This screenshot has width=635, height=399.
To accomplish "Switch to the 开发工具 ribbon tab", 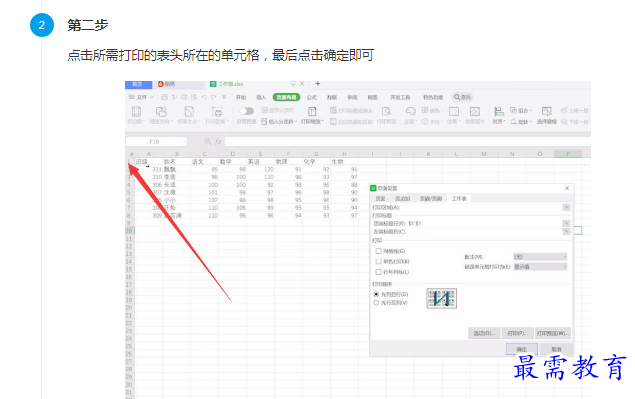I will 400,97.
